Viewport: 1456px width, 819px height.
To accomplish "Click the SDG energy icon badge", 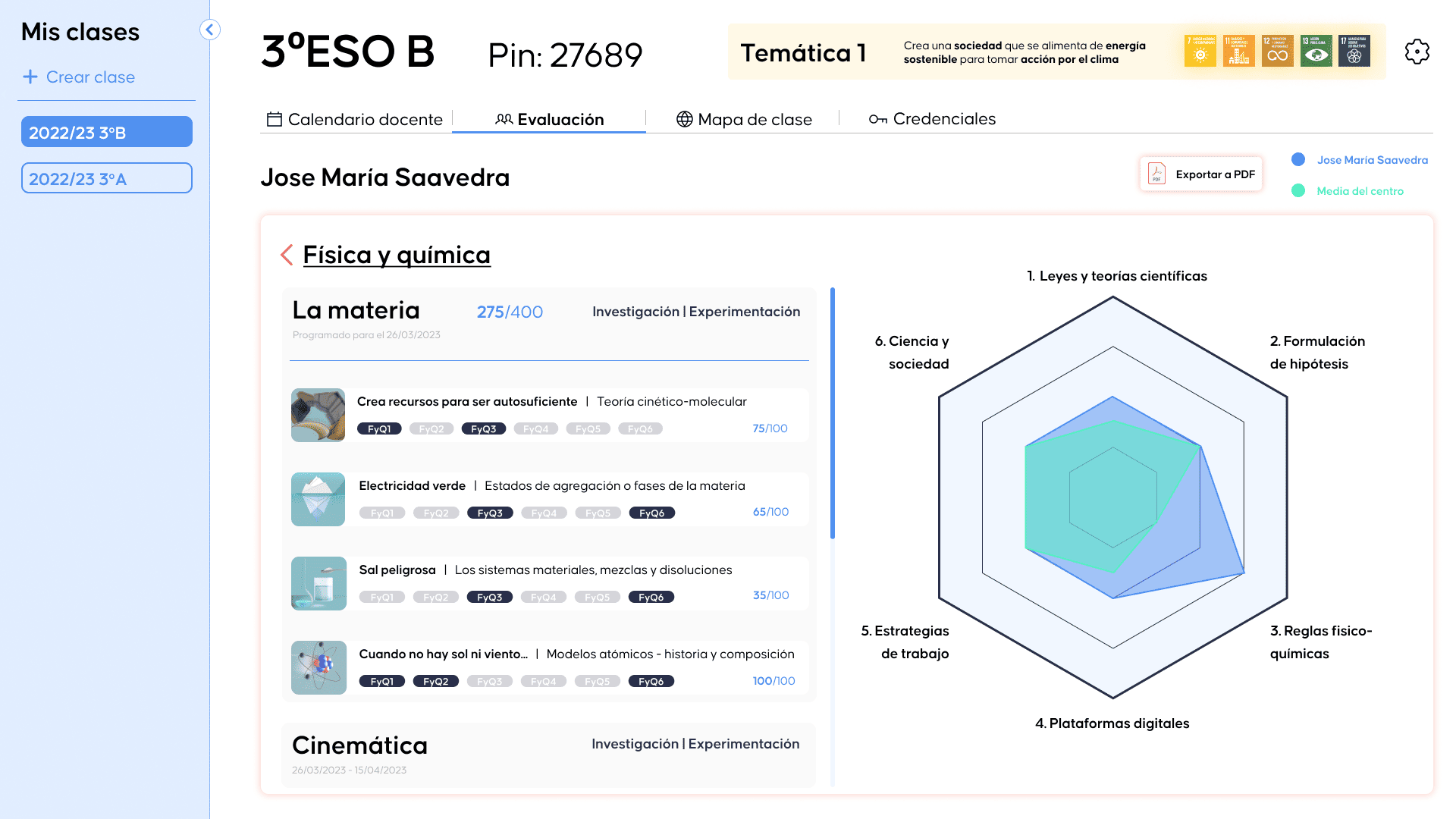I will click(x=1200, y=52).
